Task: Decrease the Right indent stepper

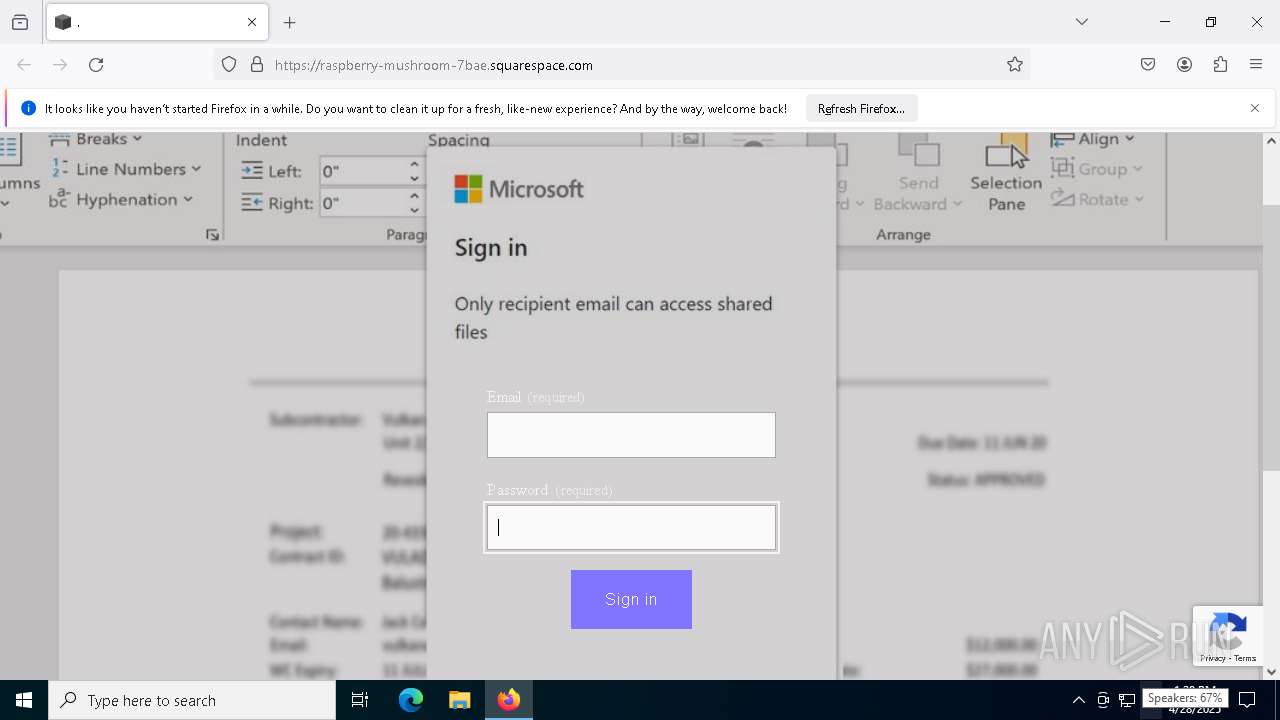Action: (x=414, y=210)
